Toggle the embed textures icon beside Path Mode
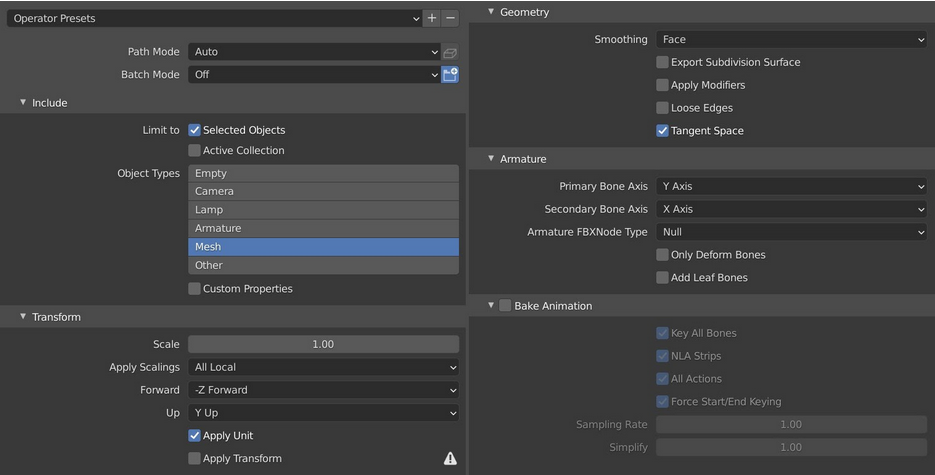Image resolution: width=935 pixels, height=475 pixels. tap(450, 52)
